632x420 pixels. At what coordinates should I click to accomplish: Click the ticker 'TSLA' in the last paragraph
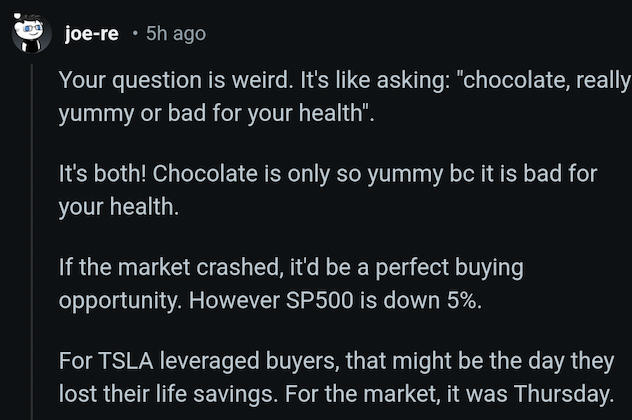point(126,361)
